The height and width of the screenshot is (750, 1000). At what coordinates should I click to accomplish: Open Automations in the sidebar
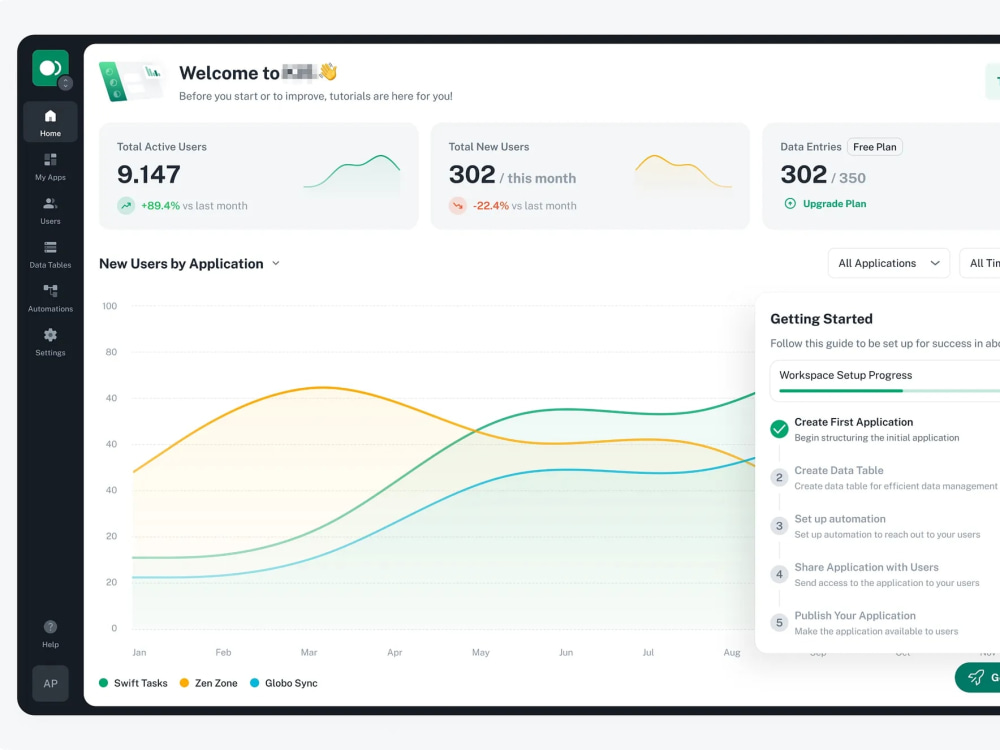[x=50, y=298]
